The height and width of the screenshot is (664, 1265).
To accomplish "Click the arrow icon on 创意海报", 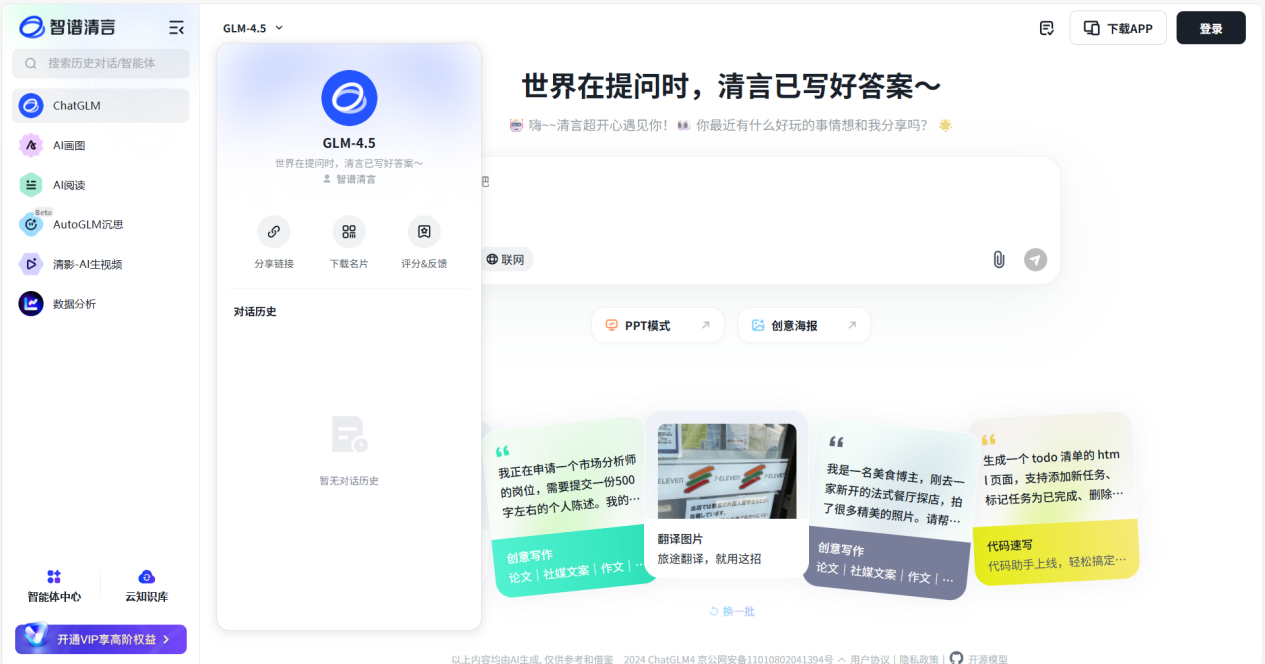I will (852, 325).
